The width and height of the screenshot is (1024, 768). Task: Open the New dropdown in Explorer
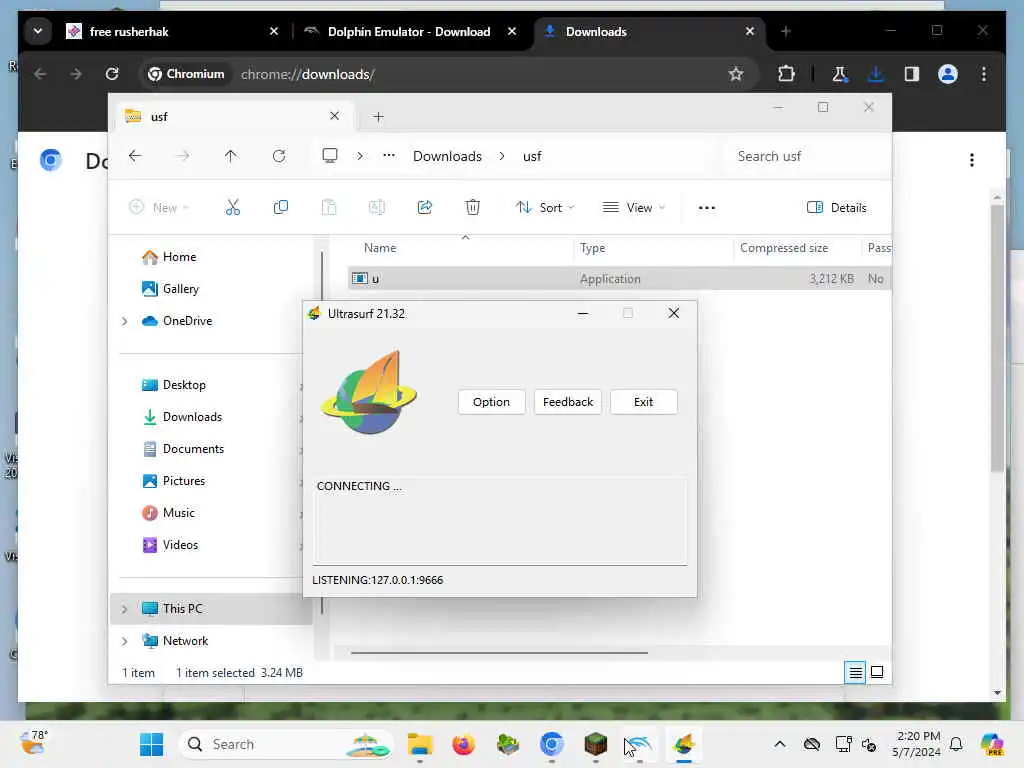pos(159,208)
